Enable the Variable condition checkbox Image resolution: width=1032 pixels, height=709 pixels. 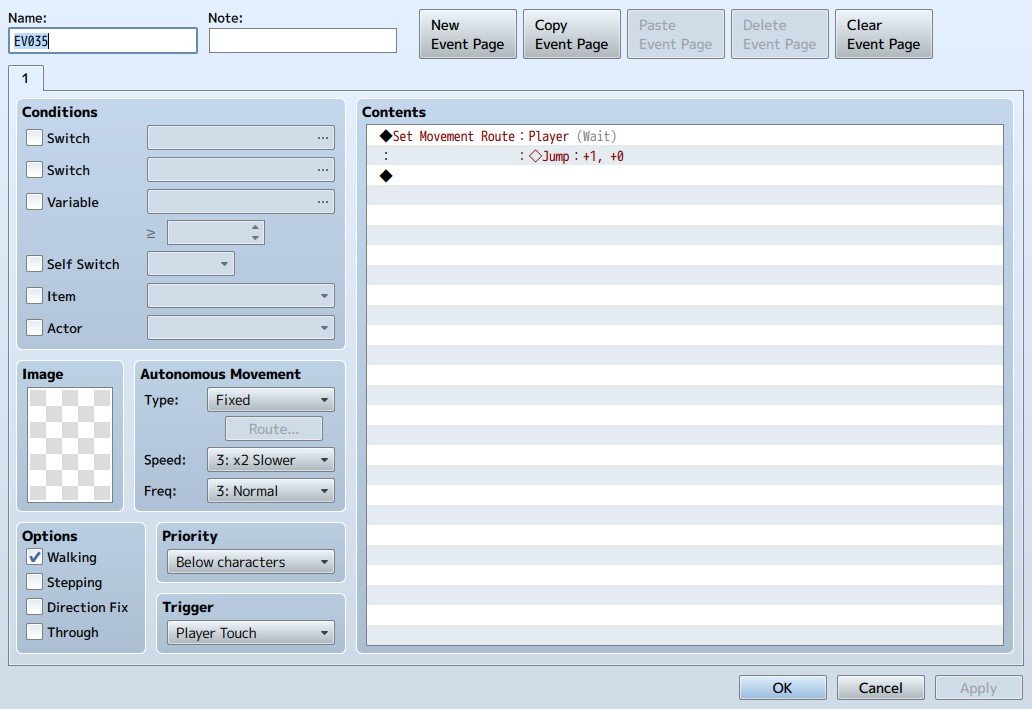pos(34,201)
